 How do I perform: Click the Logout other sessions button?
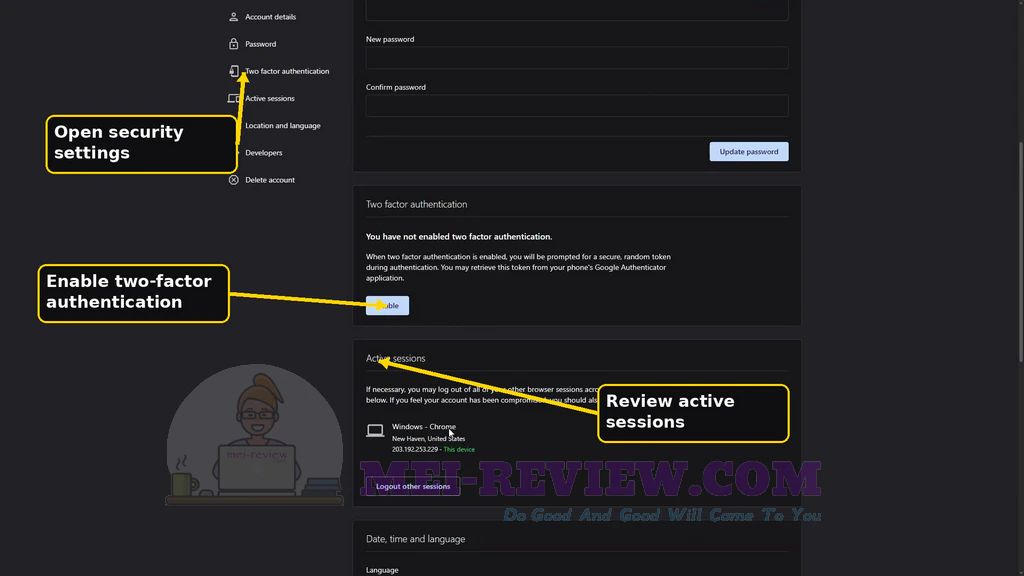click(413, 487)
